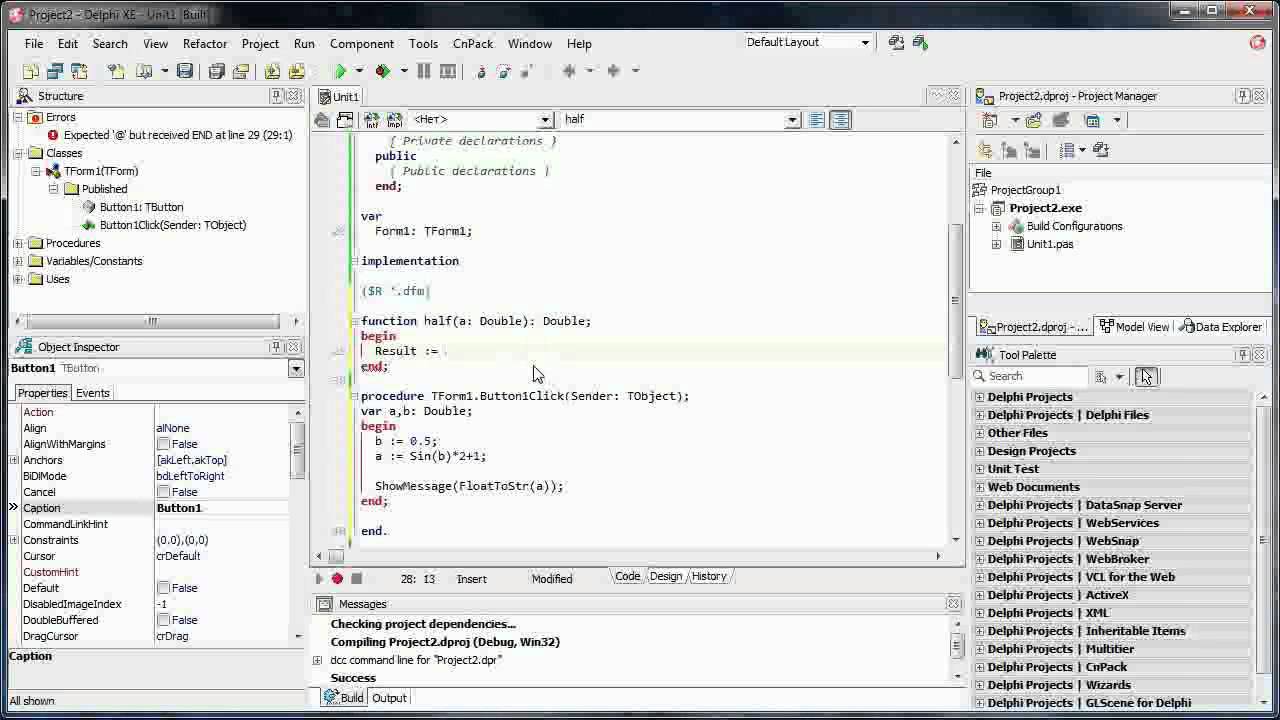Open the Data Explorer tab
The width and height of the screenshot is (1280, 720).
click(1220, 327)
